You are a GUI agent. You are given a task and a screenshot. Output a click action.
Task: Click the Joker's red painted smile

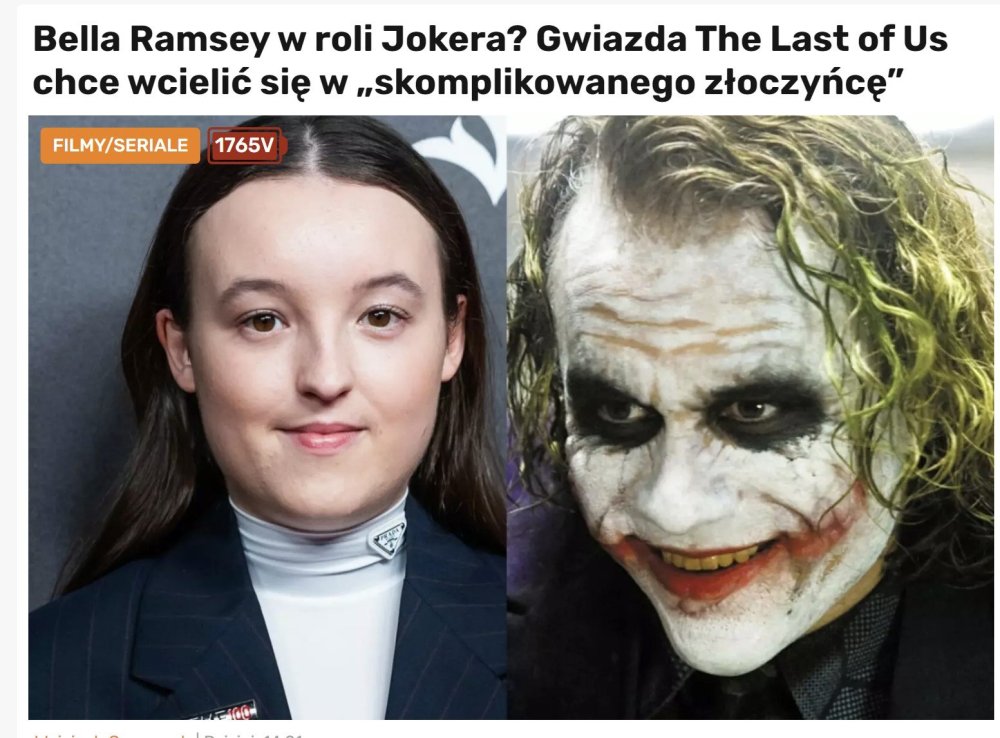coord(714,568)
